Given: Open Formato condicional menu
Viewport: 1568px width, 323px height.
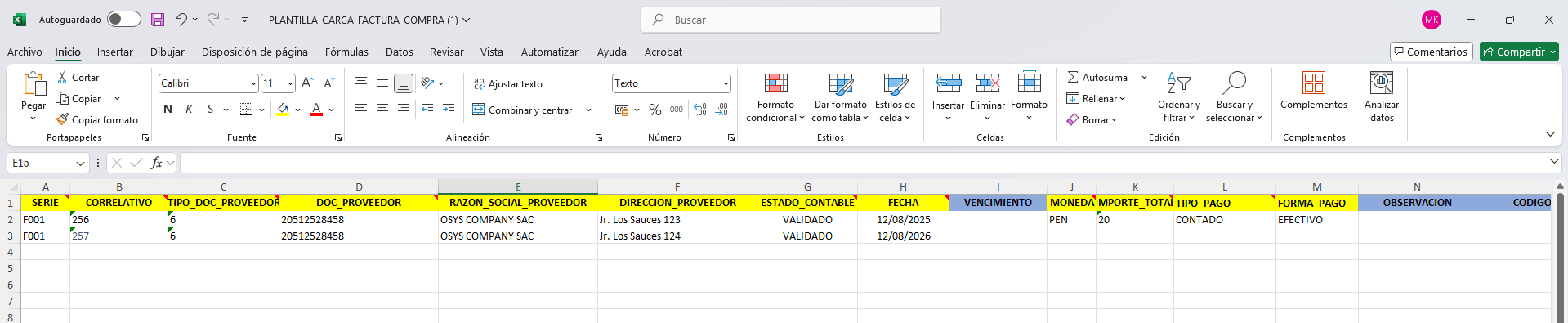Looking at the screenshot, I should pyautogui.click(x=775, y=97).
